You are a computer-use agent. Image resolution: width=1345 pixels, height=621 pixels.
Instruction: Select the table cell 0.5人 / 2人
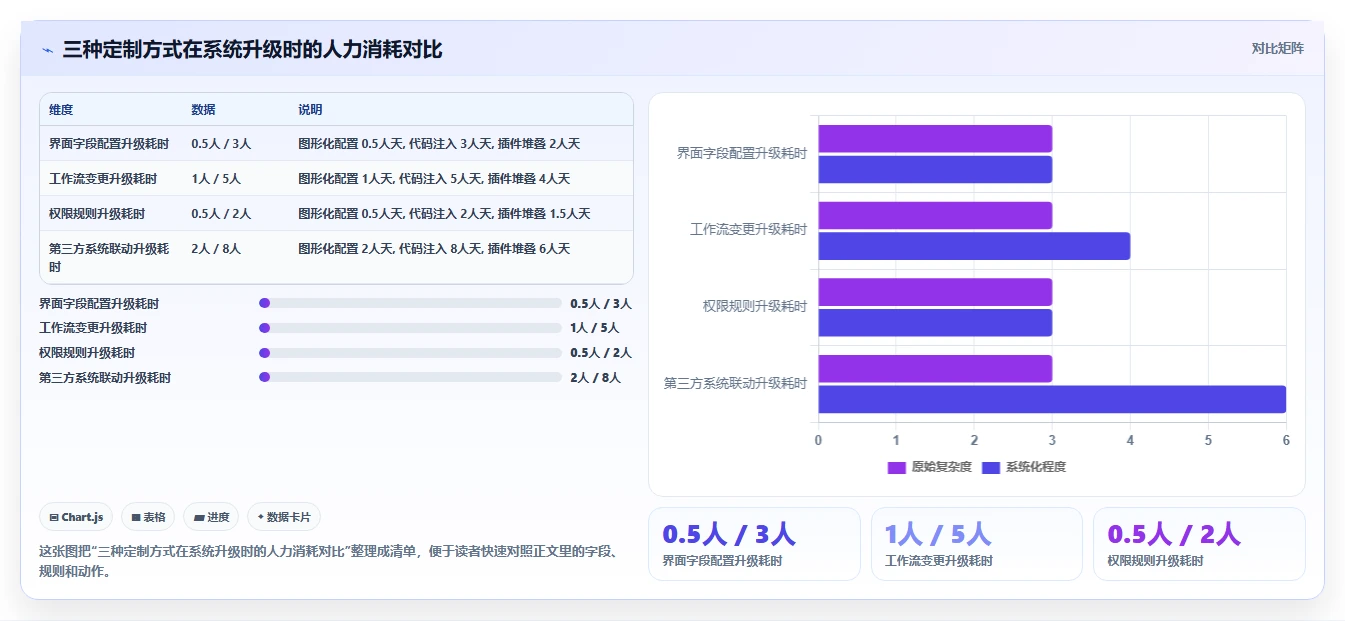pyautogui.click(x=221, y=214)
